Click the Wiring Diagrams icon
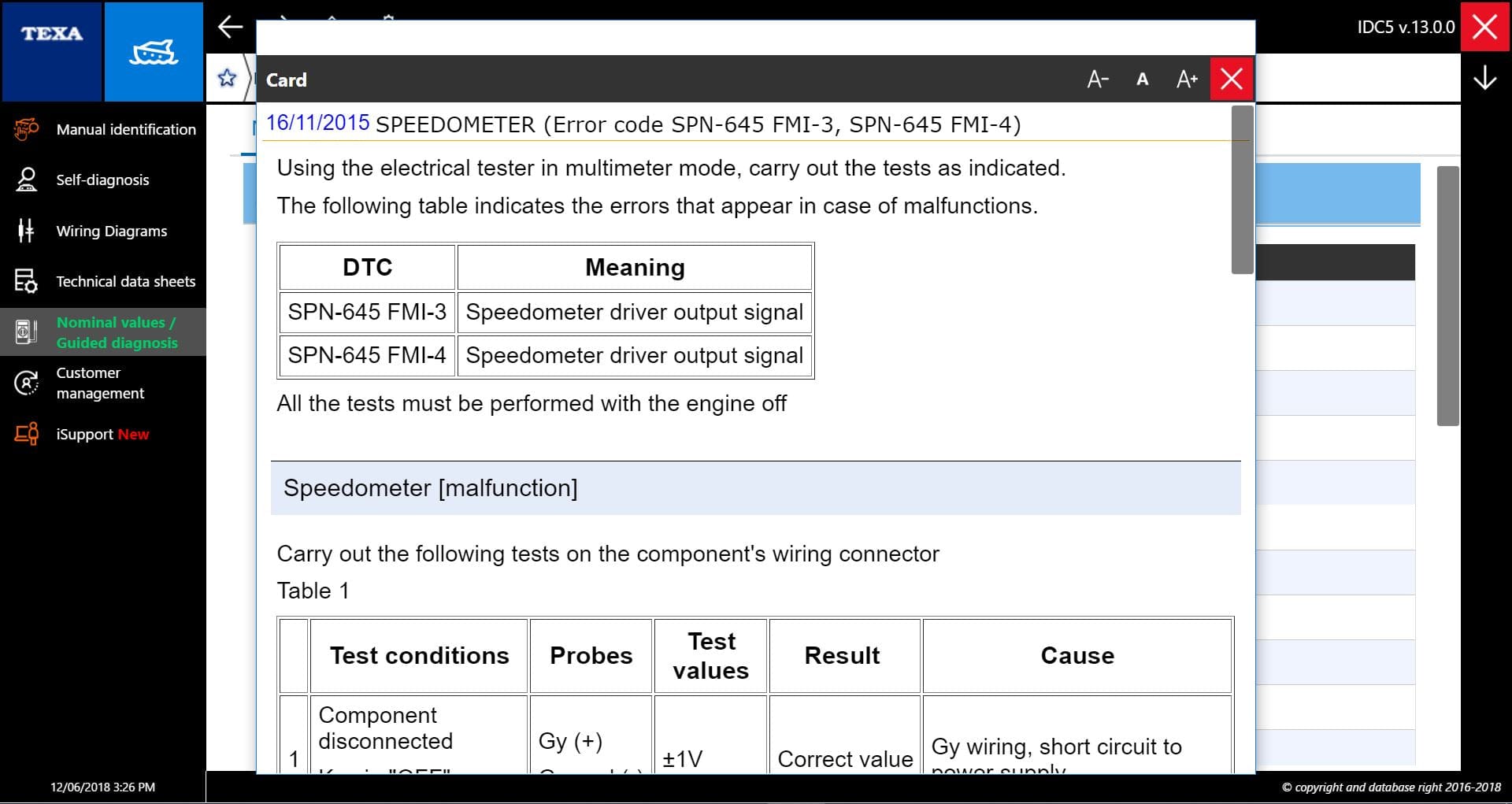 pos(26,231)
